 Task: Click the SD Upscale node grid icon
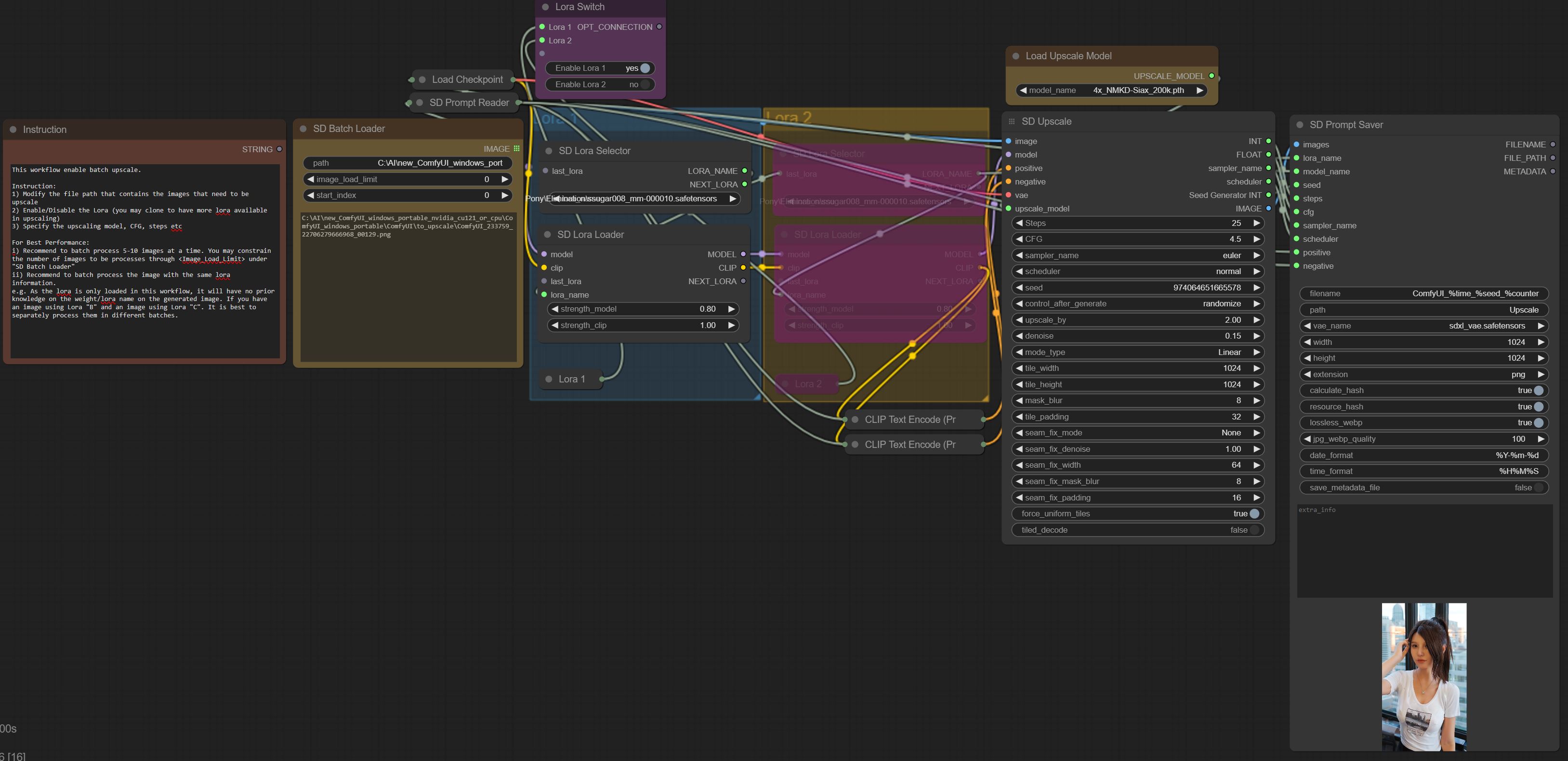(x=1012, y=121)
